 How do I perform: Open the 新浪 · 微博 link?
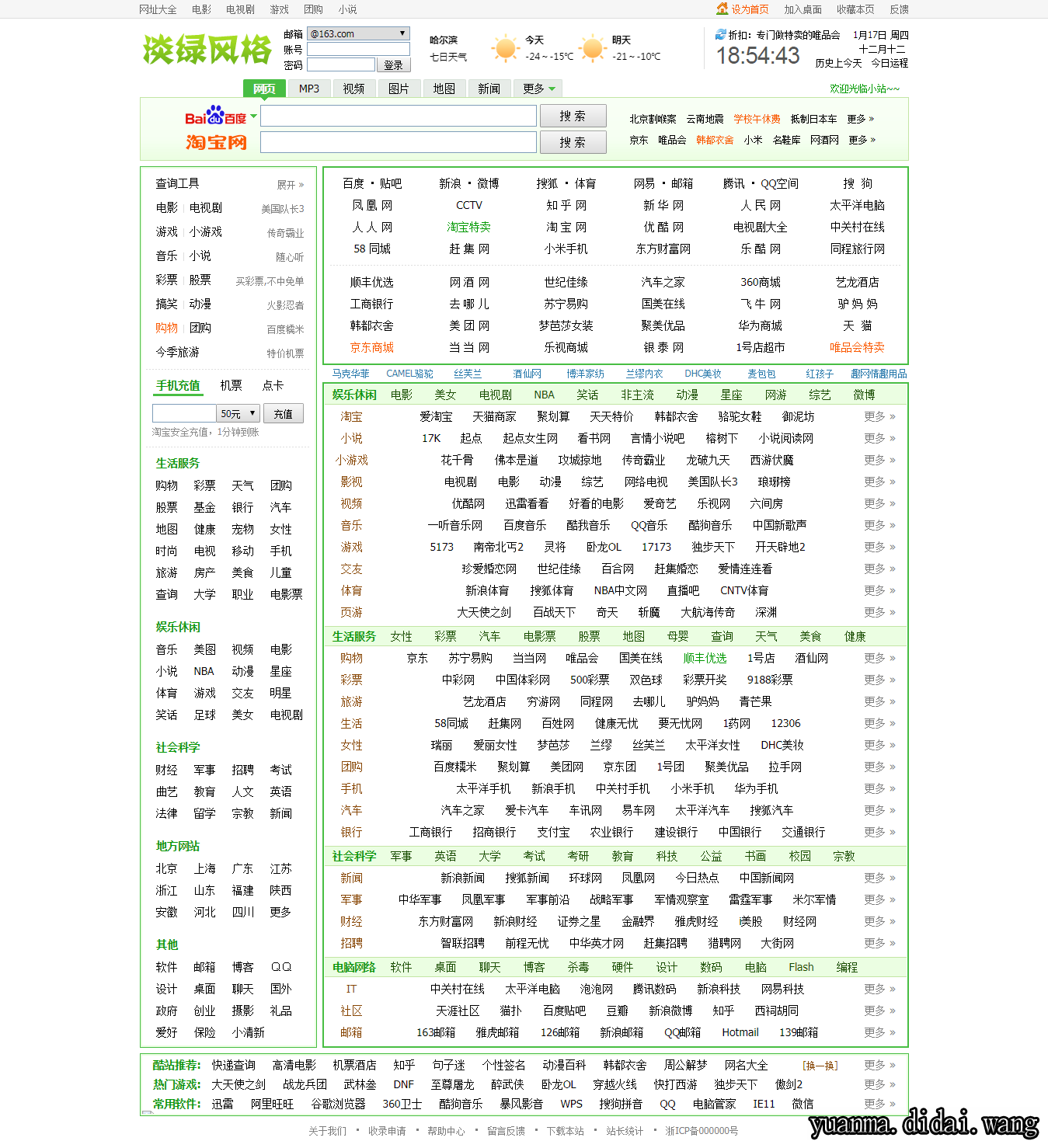point(469,183)
